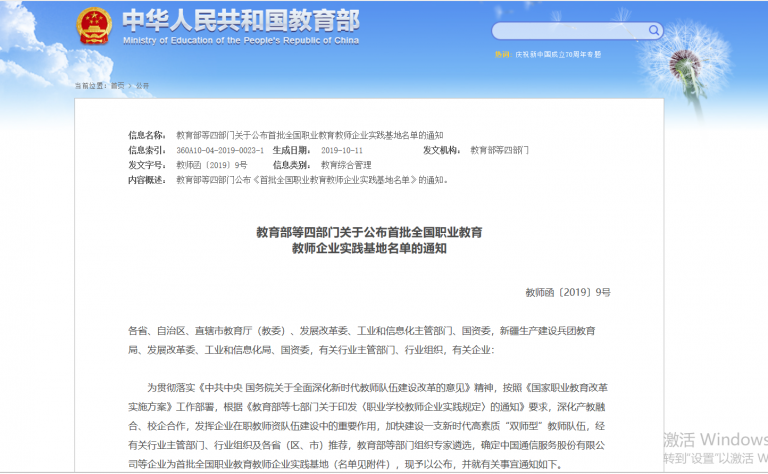The height and width of the screenshot is (474, 768).
Task: Go to 首页 in the breadcrumb
Action: pyautogui.click(x=117, y=86)
